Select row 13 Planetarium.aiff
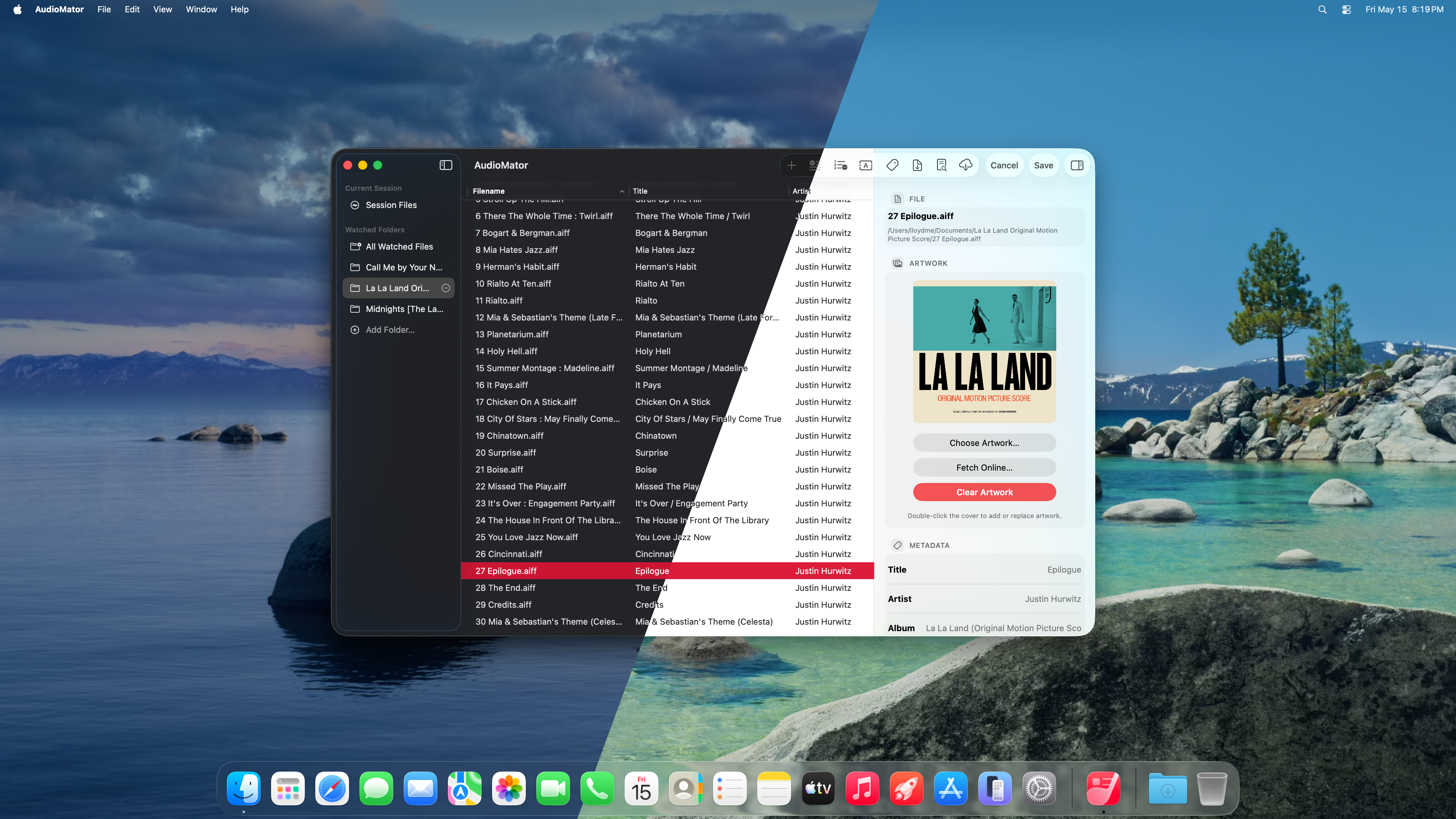 tap(667, 335)
